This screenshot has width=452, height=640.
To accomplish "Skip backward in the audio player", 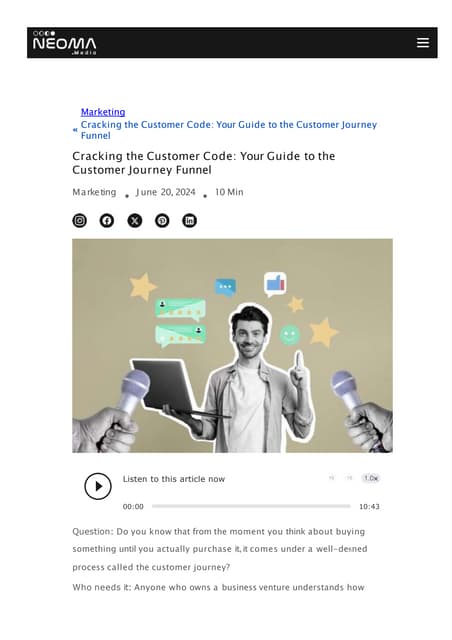I will tap(332, 478).
